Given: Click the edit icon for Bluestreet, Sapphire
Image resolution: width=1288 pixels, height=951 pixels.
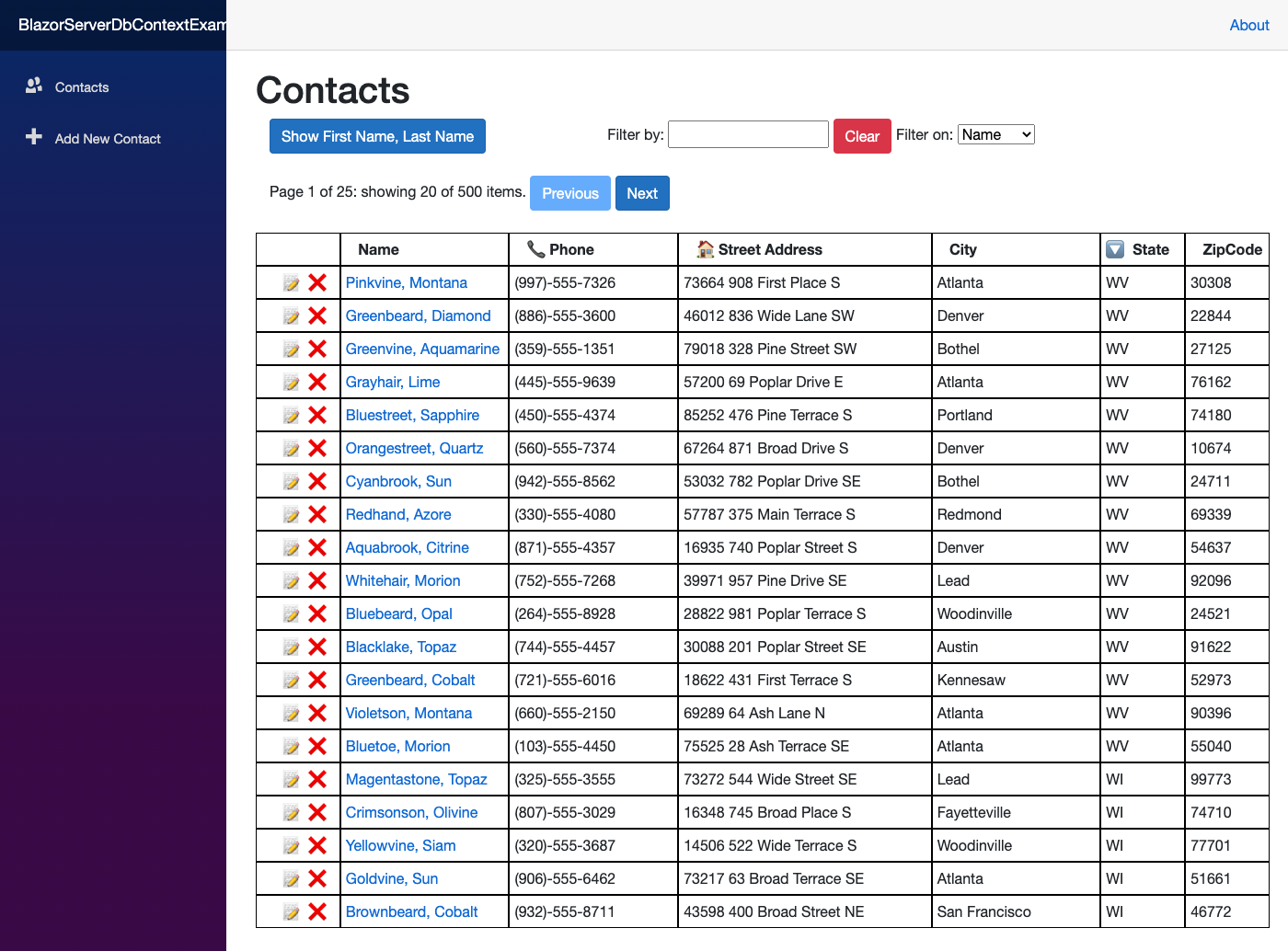Looking at the screenshot, I should [292, 415].
